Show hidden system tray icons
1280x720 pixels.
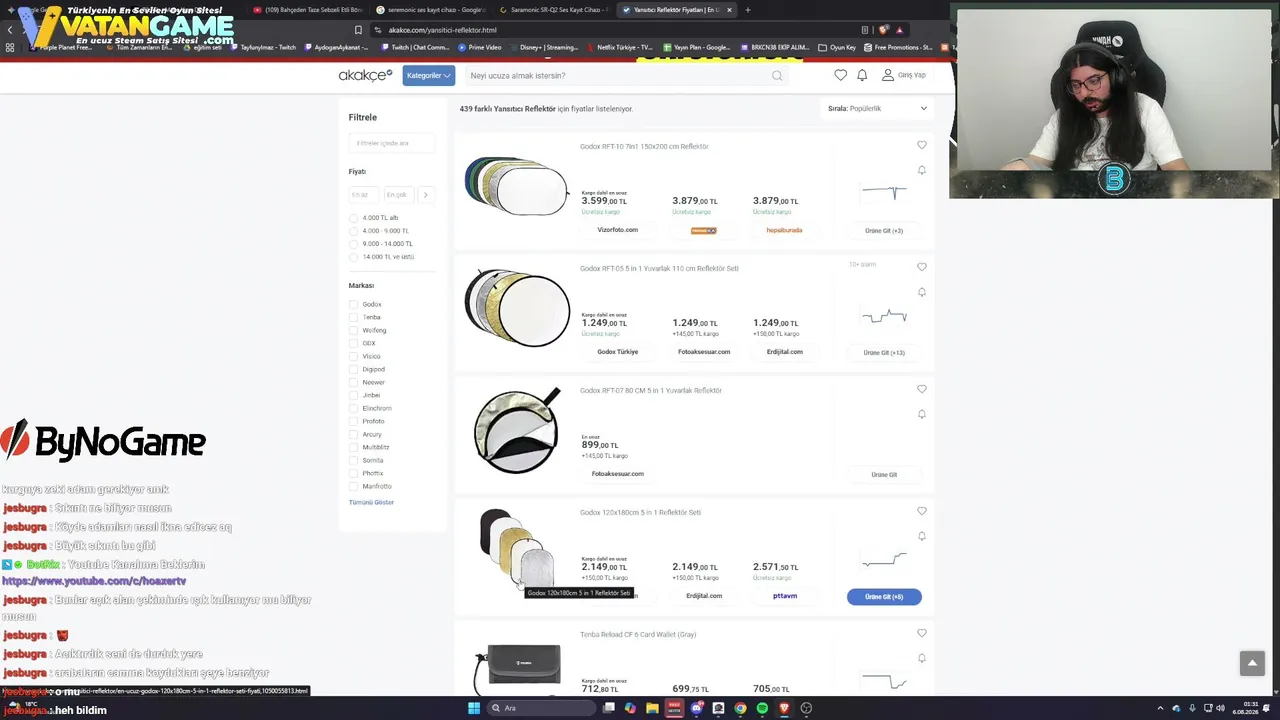(x=1160, y=708)
